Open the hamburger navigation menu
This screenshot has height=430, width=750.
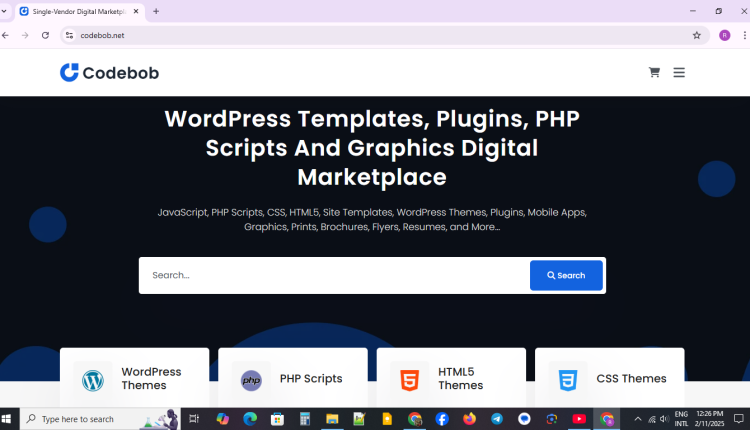tap(679, 72)
